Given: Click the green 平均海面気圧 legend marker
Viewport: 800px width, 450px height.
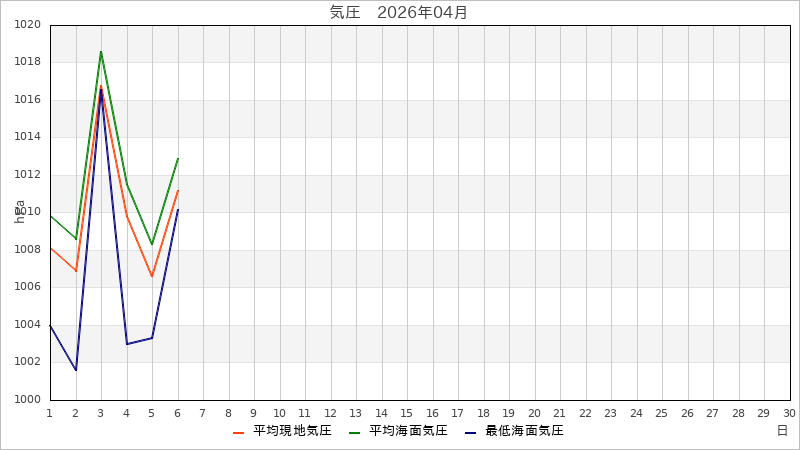Looking at the screenshot, I should coord(355,432).
